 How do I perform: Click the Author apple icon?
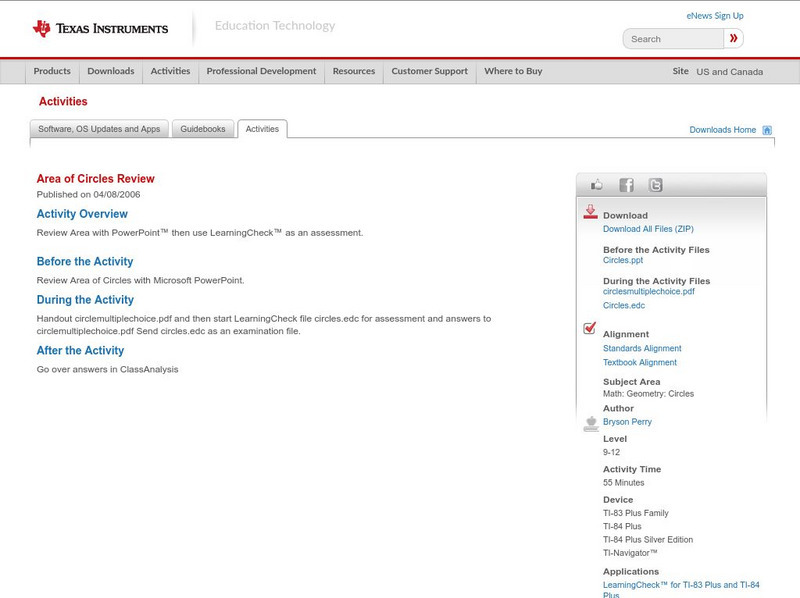[x=590, y=423]
